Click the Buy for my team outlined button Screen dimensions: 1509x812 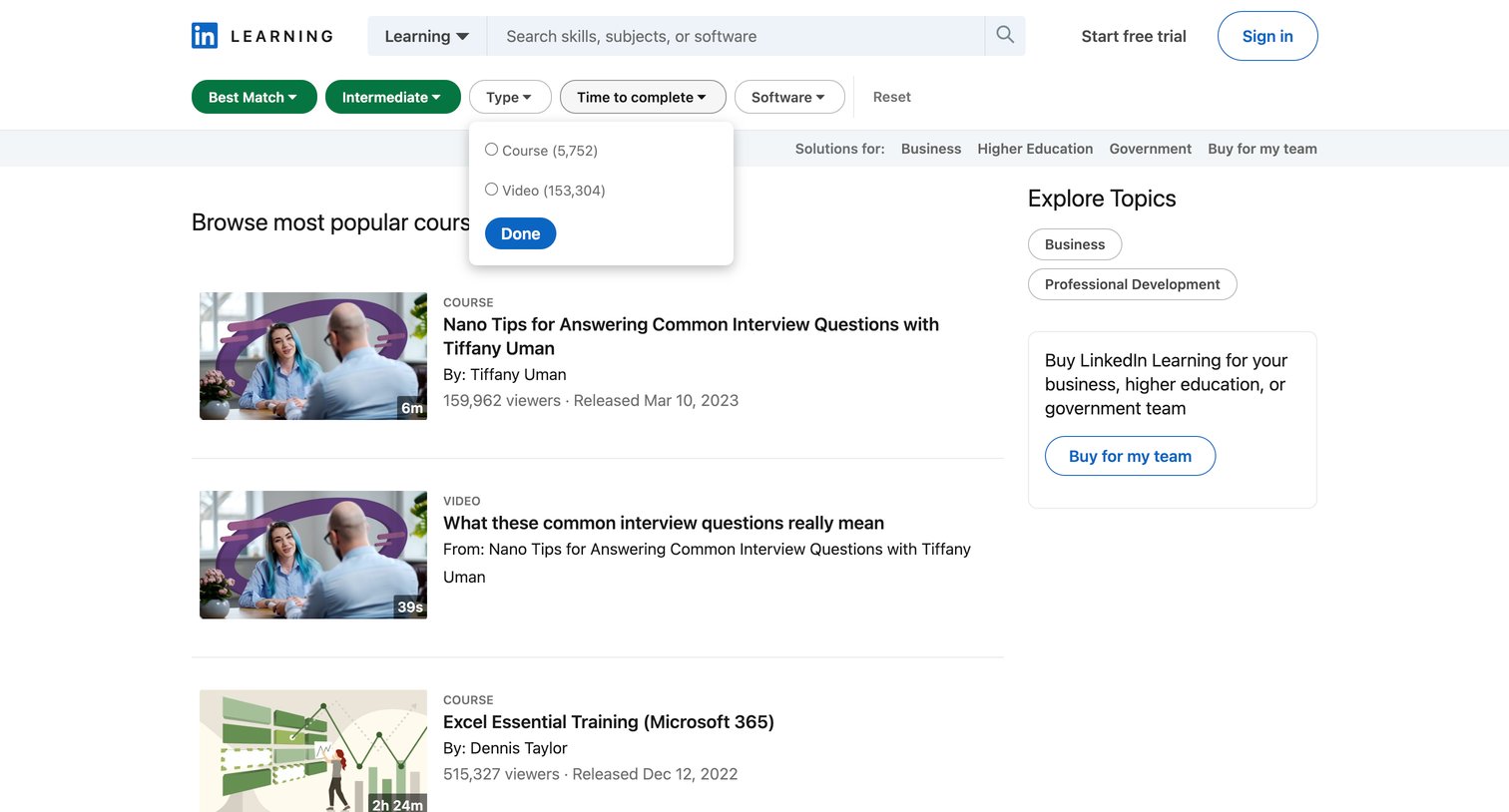(x=1130, y=456)
